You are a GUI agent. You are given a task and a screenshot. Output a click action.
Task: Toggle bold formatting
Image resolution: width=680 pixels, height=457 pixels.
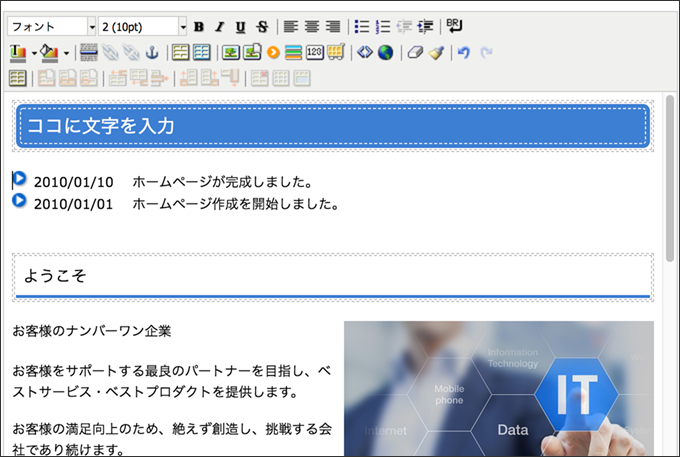(x=199, y=27)
